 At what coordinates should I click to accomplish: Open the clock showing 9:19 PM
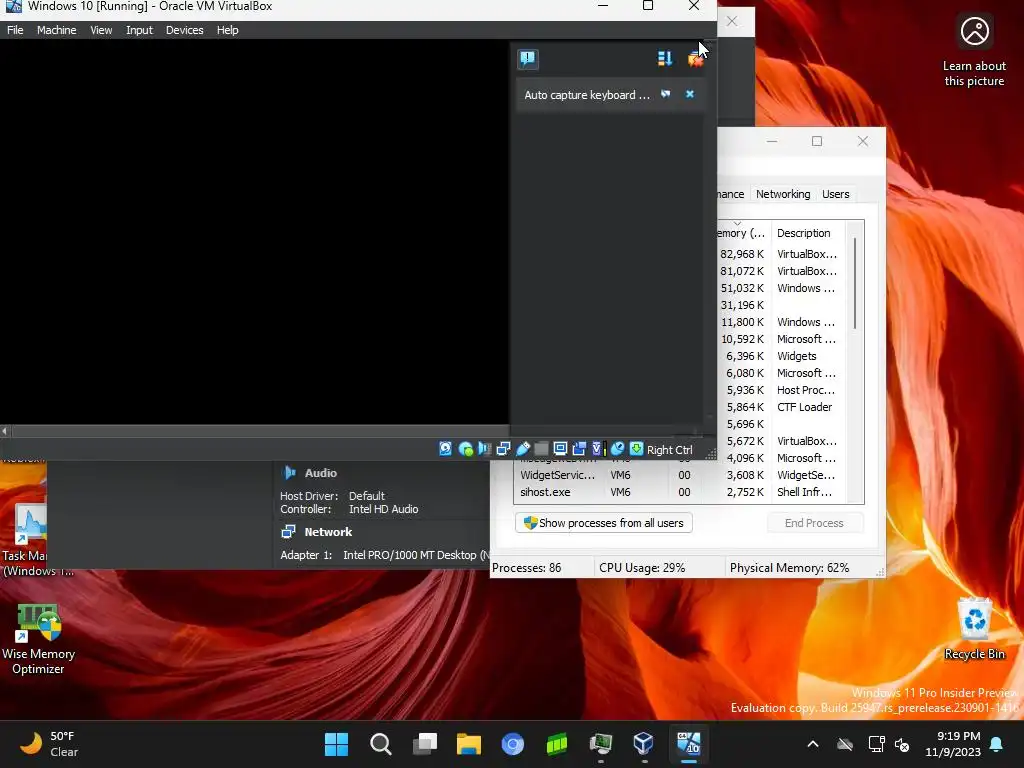click(x=953, y=744)
